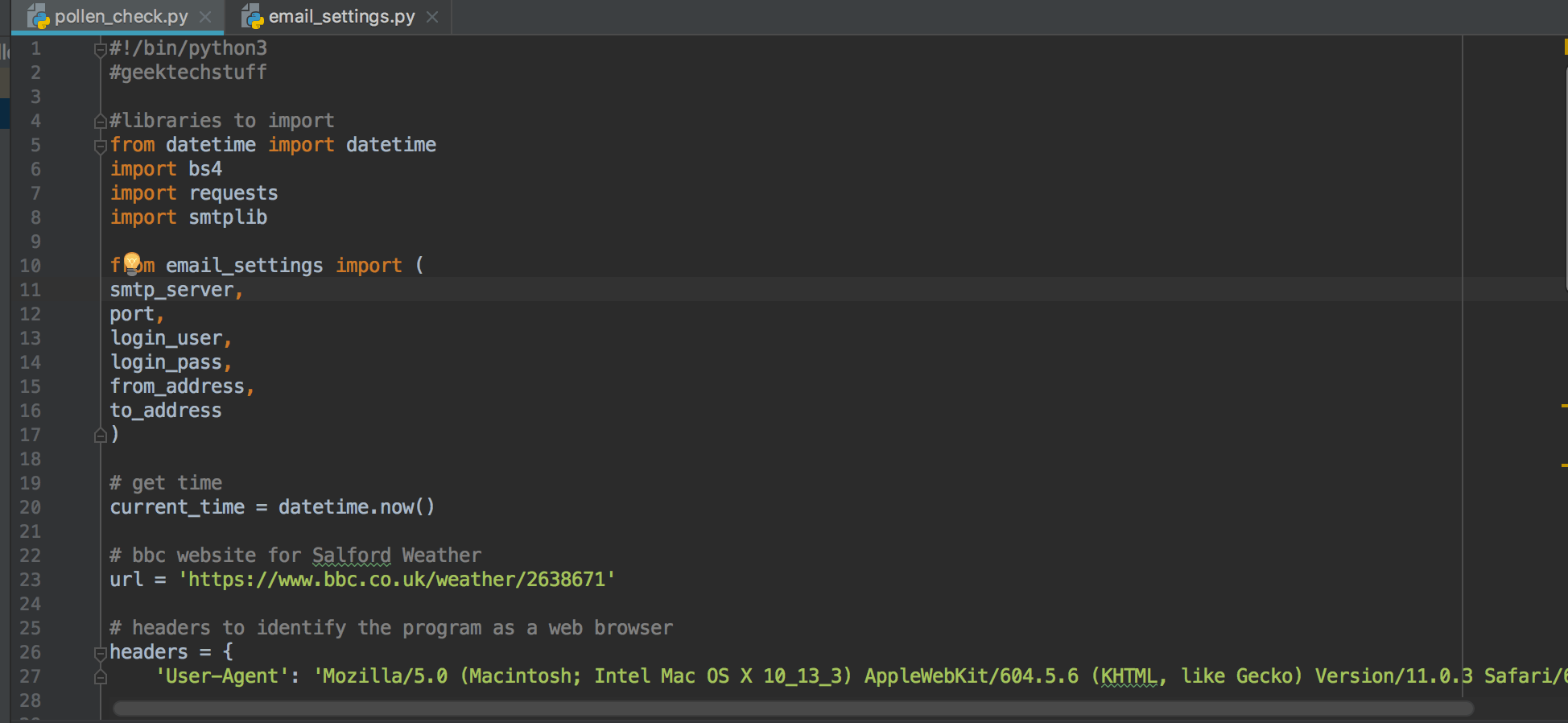
Task: Click the 'port' import name
Action: click(132, 314)
